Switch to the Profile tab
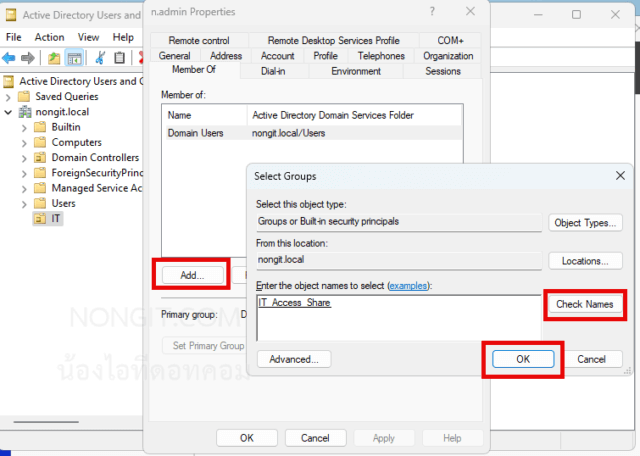The height and width of the screenshot is (456, 640). (x=325, y=56)
